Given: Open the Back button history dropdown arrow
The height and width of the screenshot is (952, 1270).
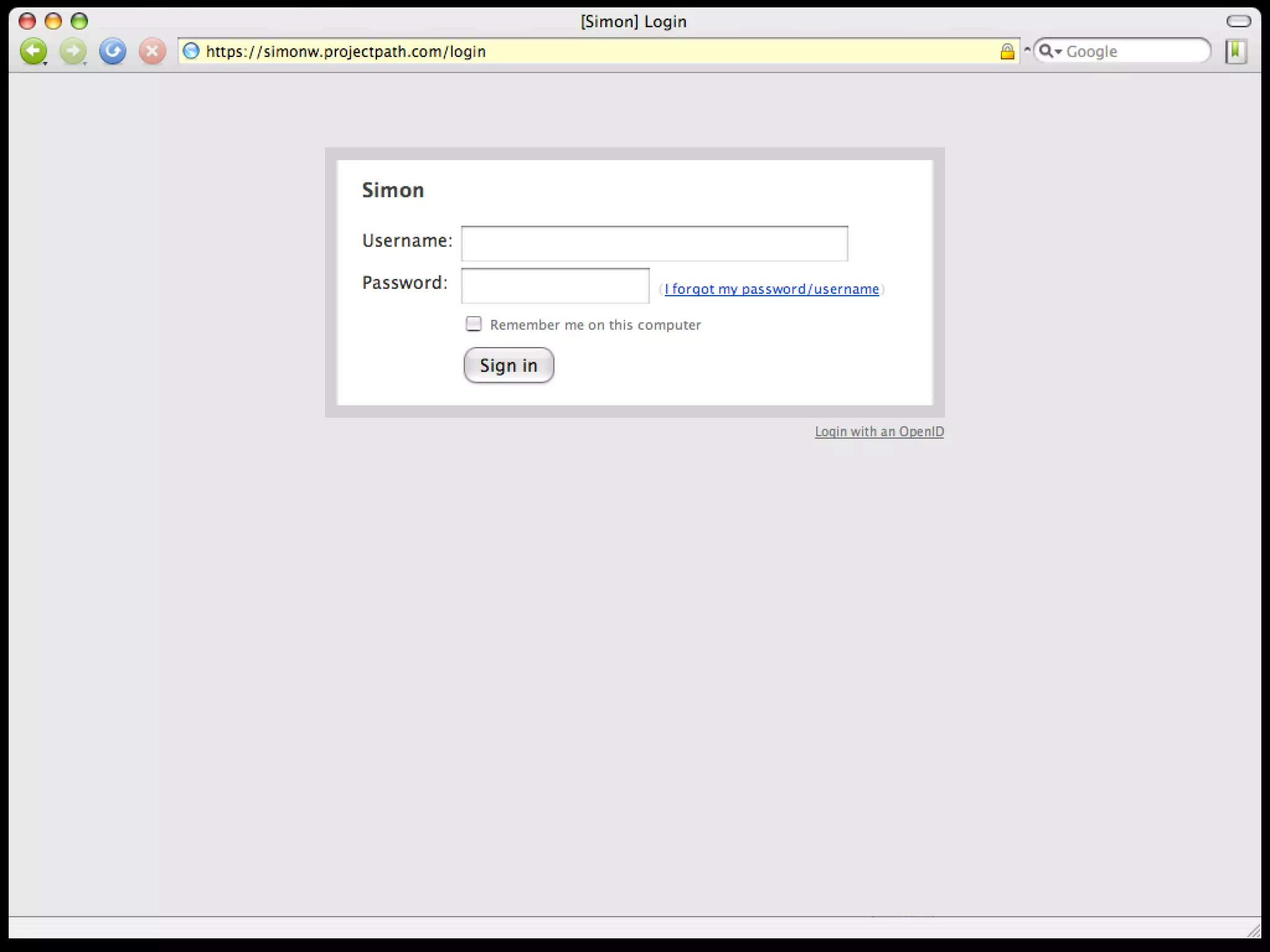Looking at the screenshot, I should coord(45,63).
